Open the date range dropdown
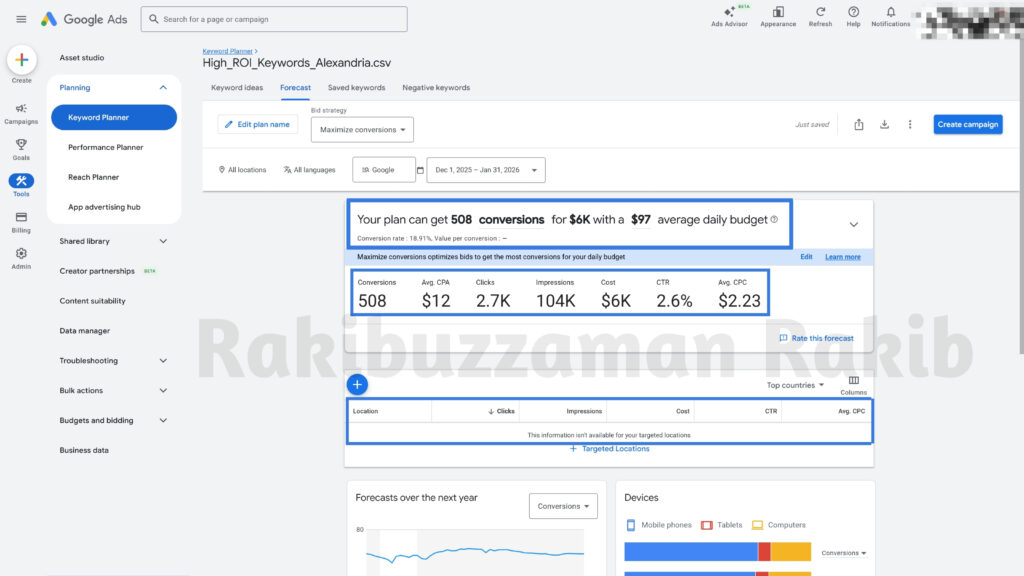The width and height of the screenshot is (1024, 576). (486, 170)
